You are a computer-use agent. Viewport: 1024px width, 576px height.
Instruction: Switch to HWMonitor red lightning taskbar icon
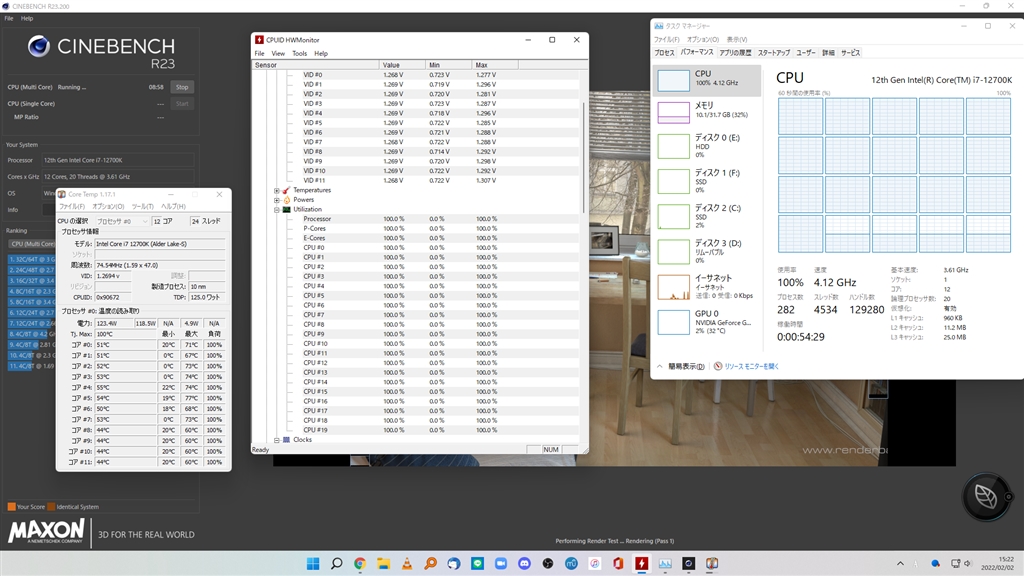tap(642, 563)
